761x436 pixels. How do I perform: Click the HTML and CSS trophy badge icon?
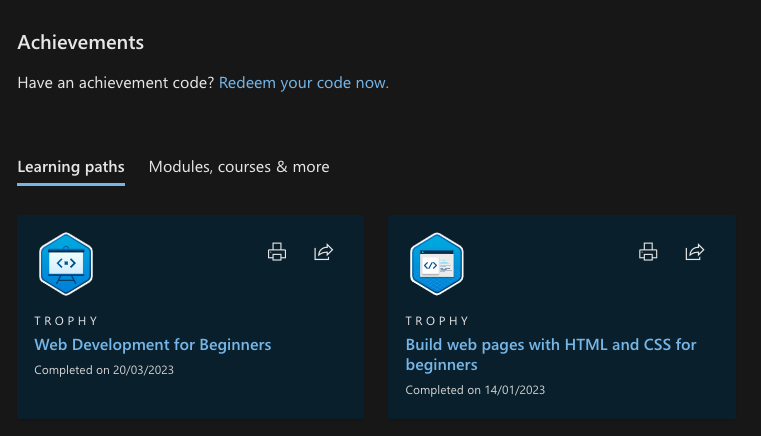click(x=437, y=264)
